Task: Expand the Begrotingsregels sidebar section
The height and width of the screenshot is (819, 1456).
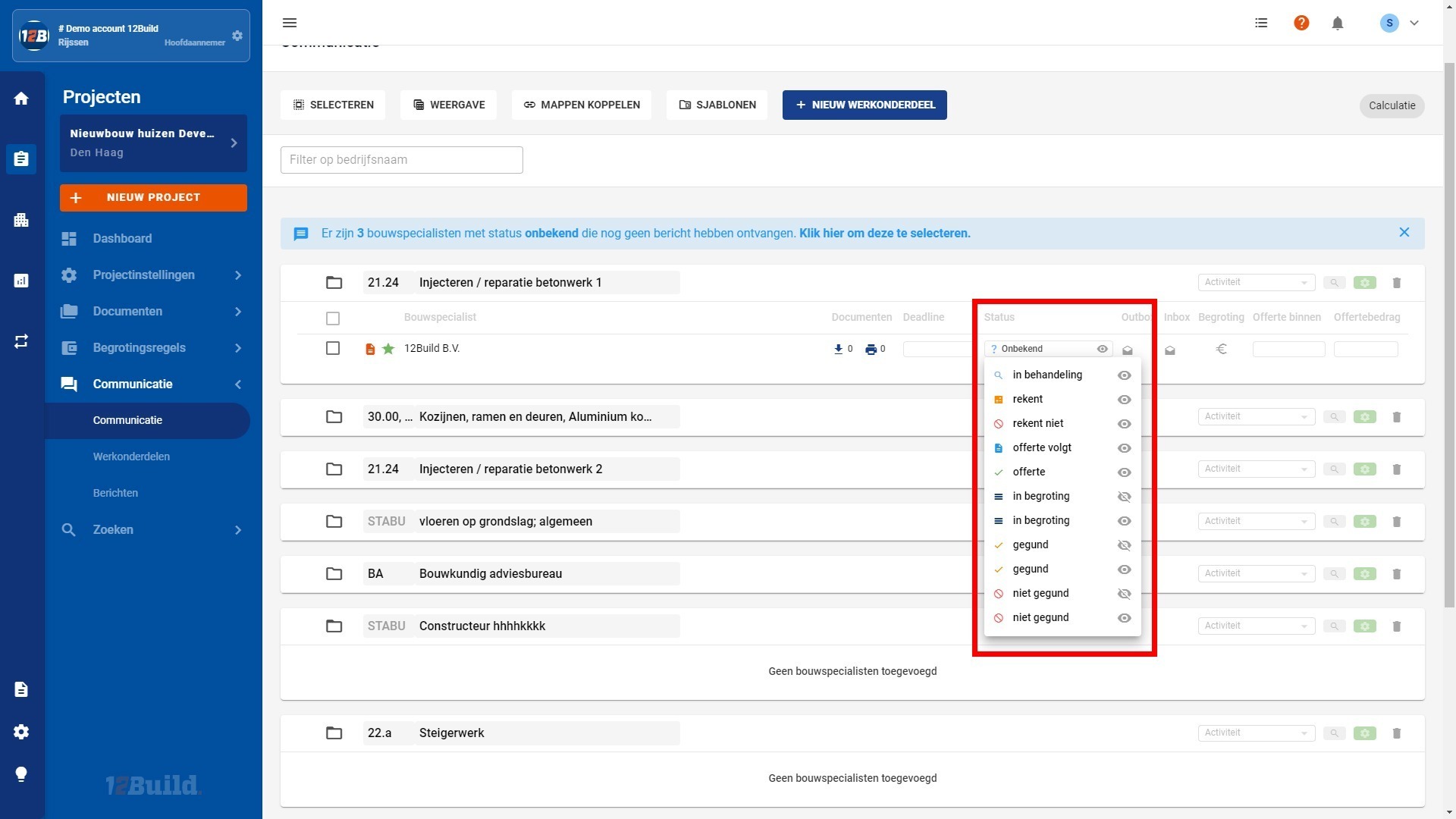Action: click(x=152, y=348)
